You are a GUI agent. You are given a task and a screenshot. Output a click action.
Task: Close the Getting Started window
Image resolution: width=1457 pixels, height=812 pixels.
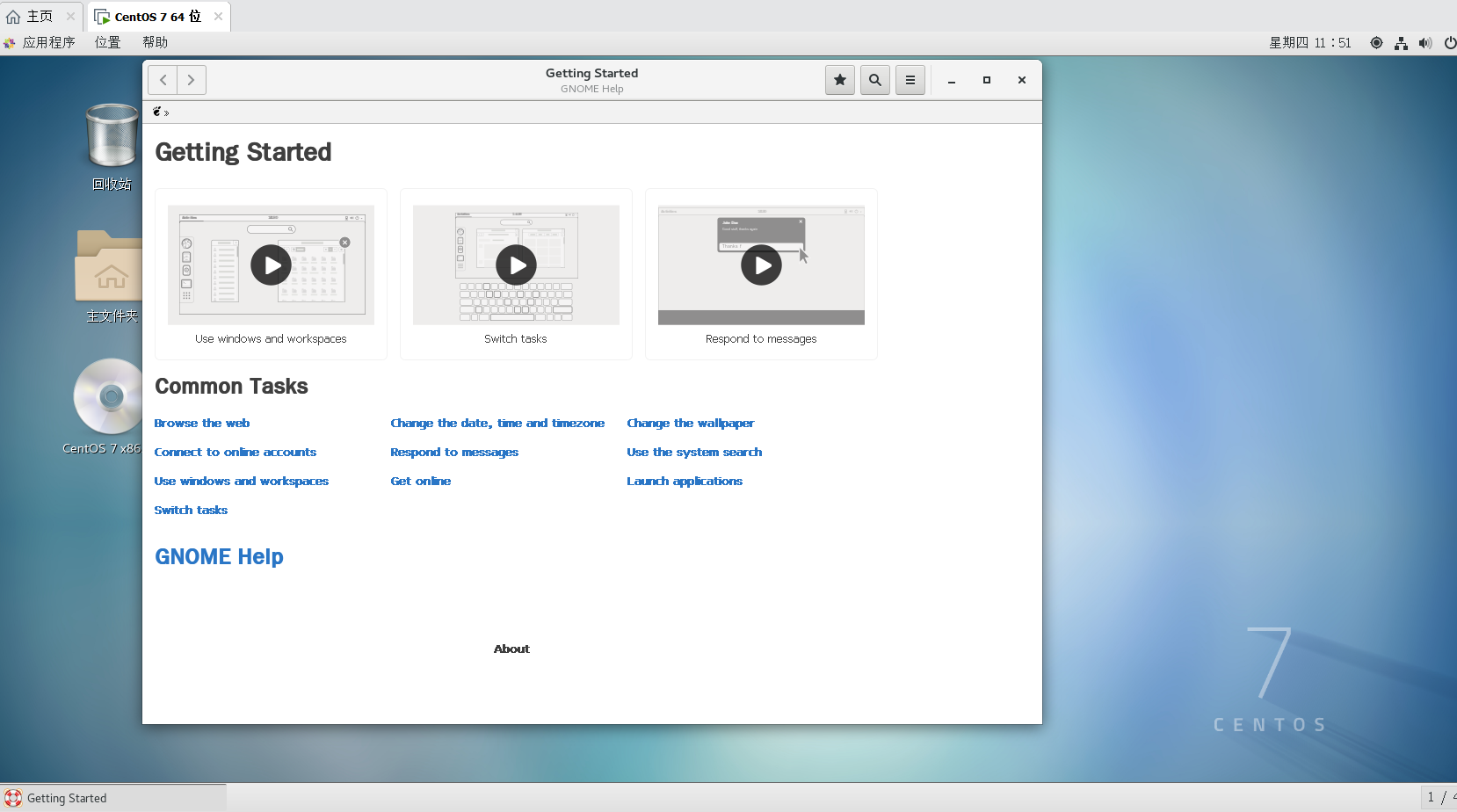click(x=1022, y=80)
